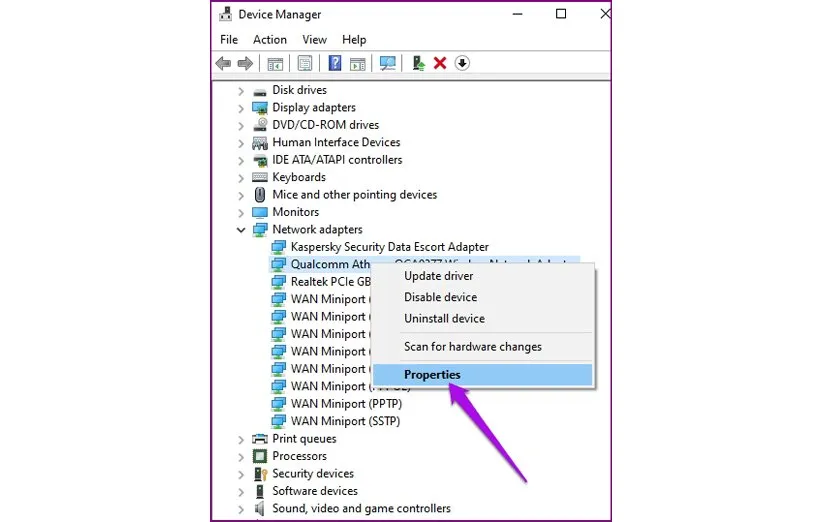Click the Properties sheet toolbar icon

[305, 63]
